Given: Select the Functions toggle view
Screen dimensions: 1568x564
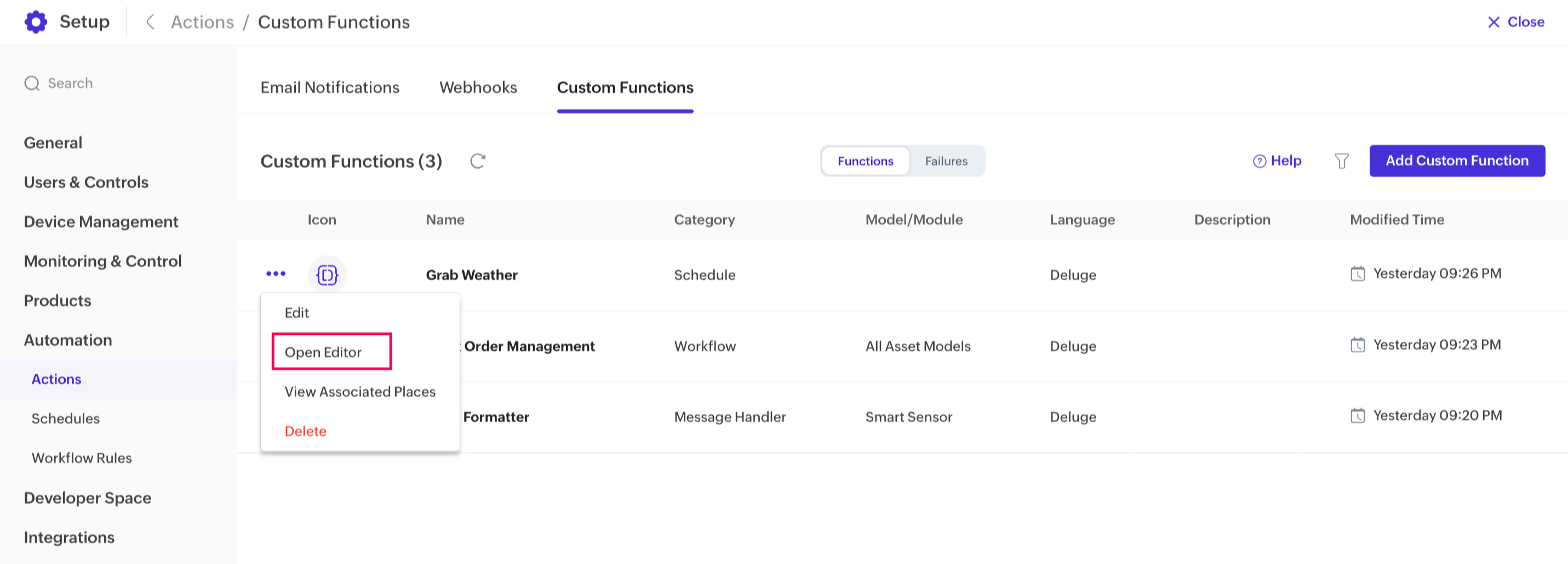Looking at the screenshot, I should click(865, 161).
